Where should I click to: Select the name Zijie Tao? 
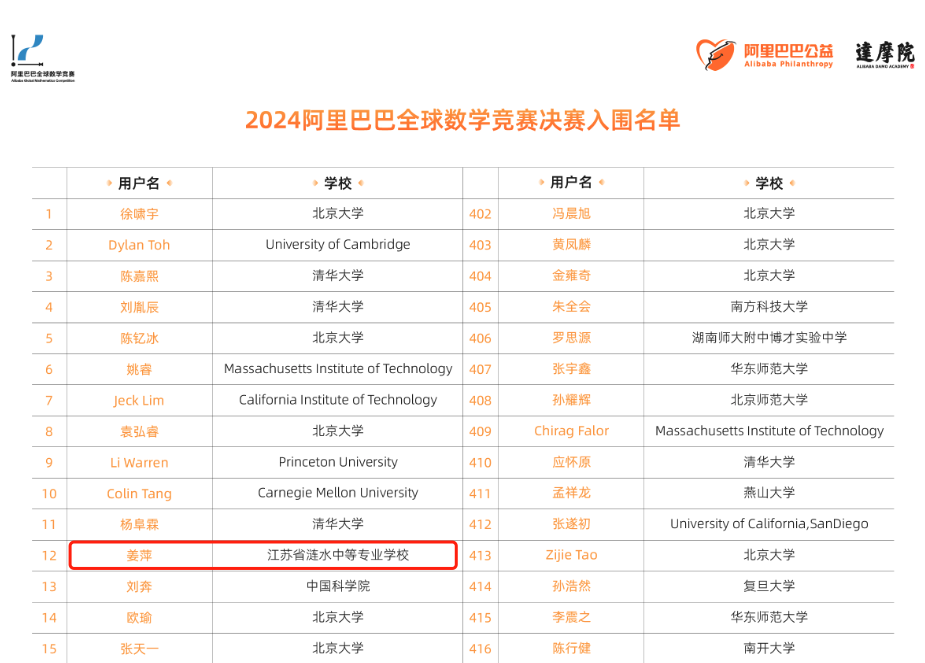tap(571, 555)
